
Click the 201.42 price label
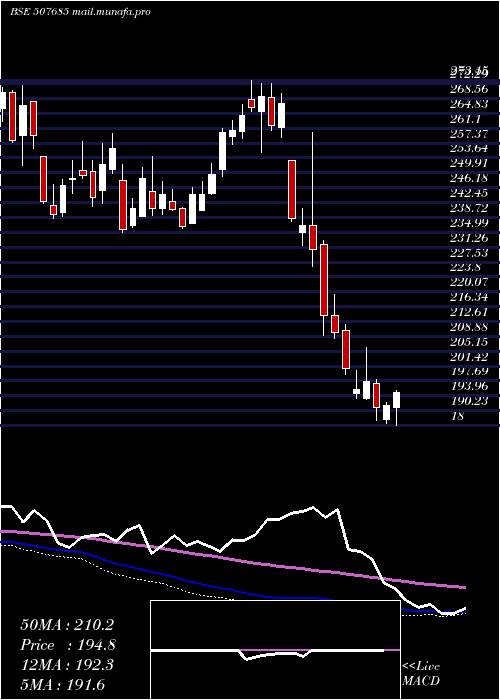pyautogui.click(x=468, y=357)
